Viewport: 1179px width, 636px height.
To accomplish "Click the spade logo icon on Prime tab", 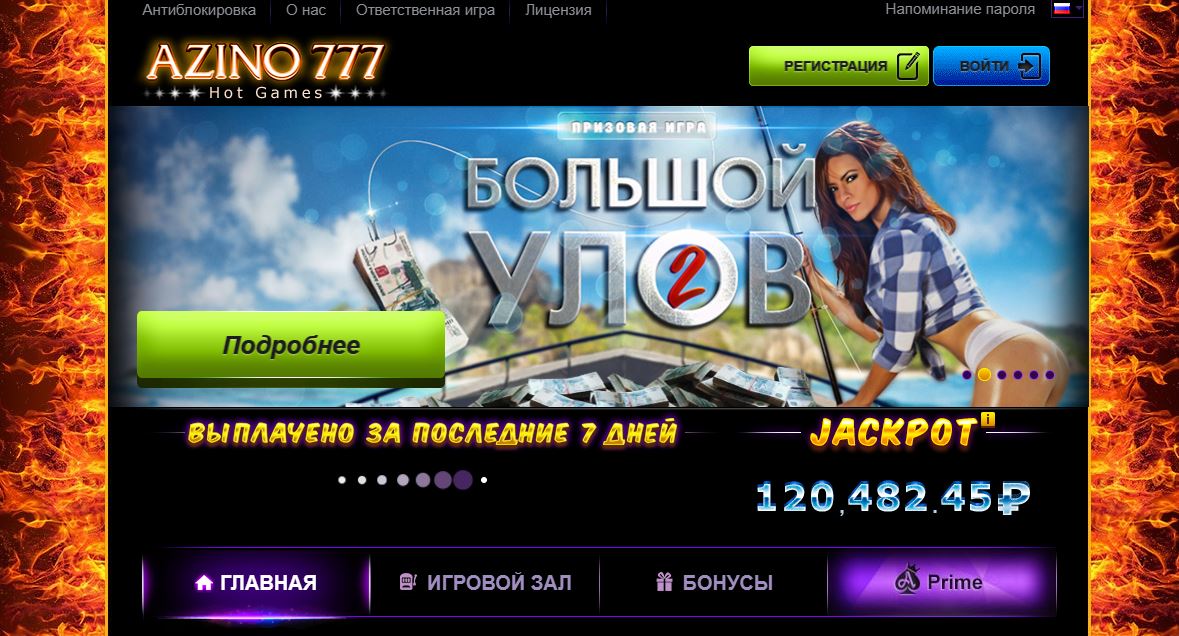I will click(x=908, y=580).
